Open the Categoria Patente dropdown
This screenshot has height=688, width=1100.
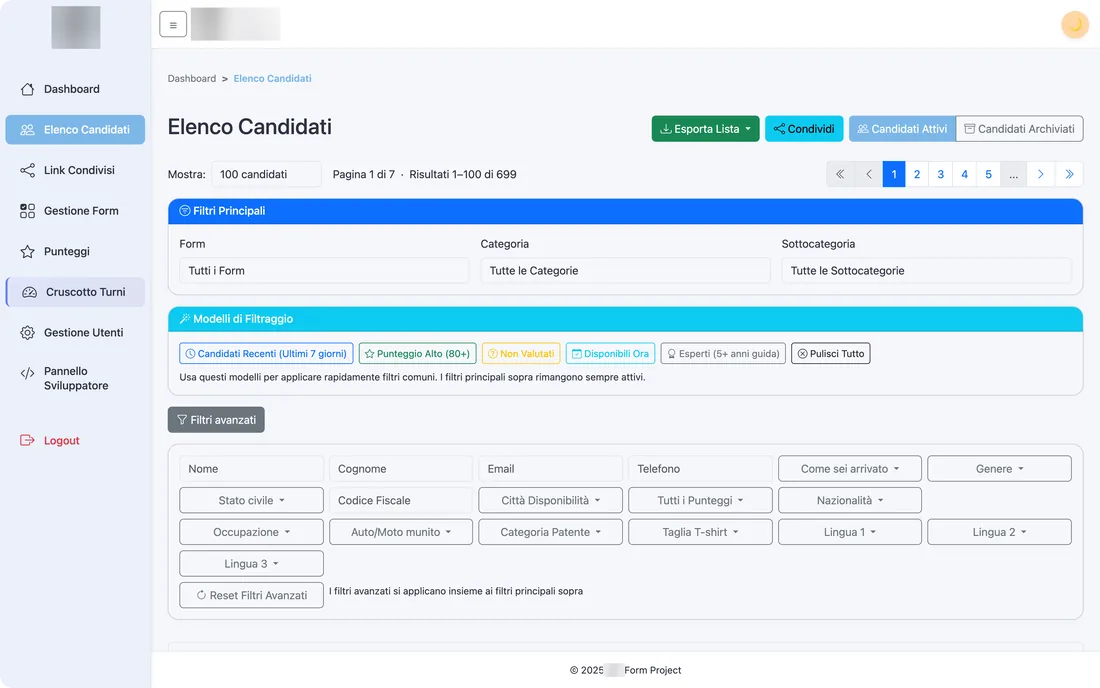(x=551, y=532)
